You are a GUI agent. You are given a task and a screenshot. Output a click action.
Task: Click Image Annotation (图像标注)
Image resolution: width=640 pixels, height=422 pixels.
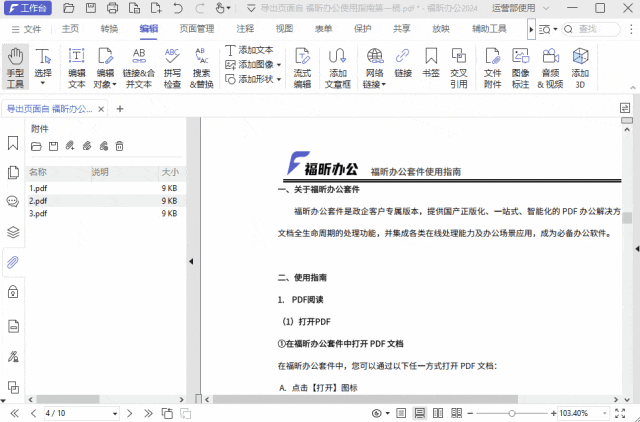pos(520,67)
